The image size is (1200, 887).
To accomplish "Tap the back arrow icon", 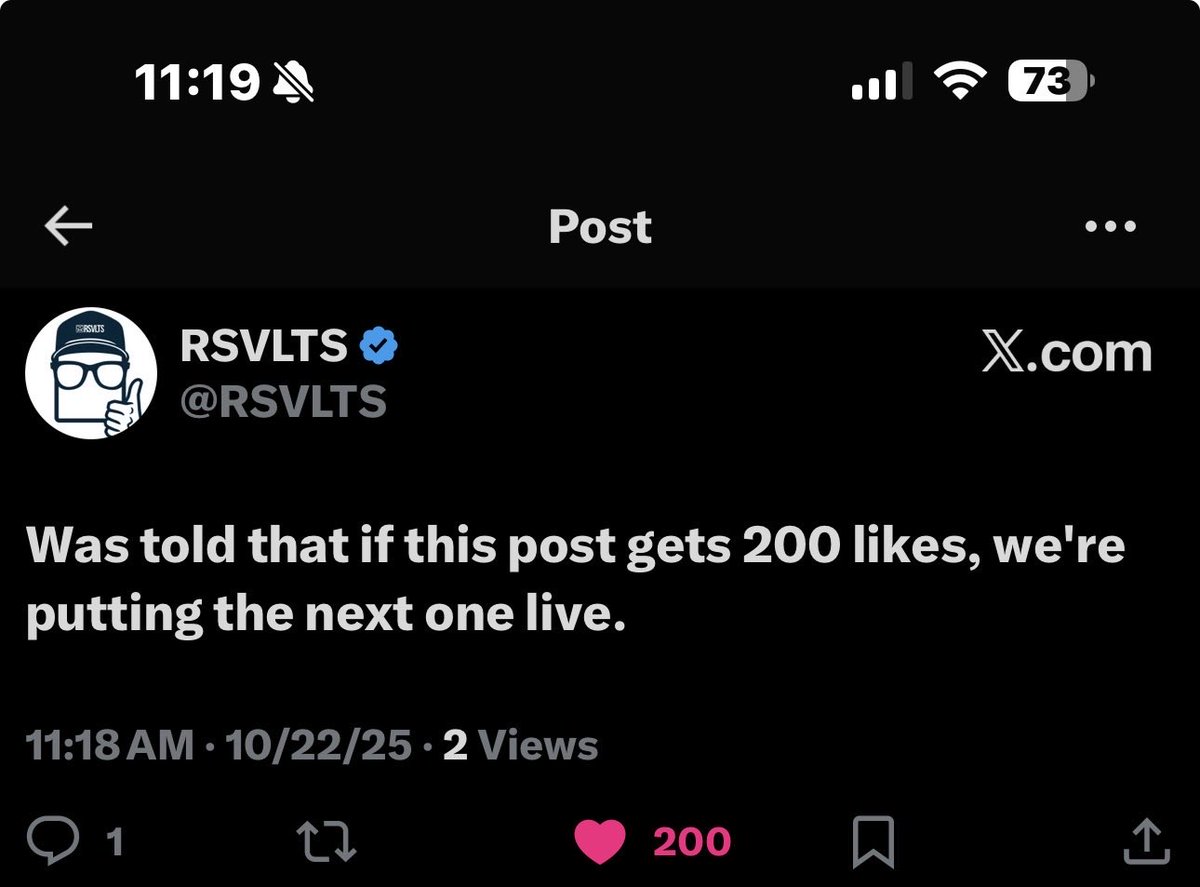I will [x=69, y=227].
